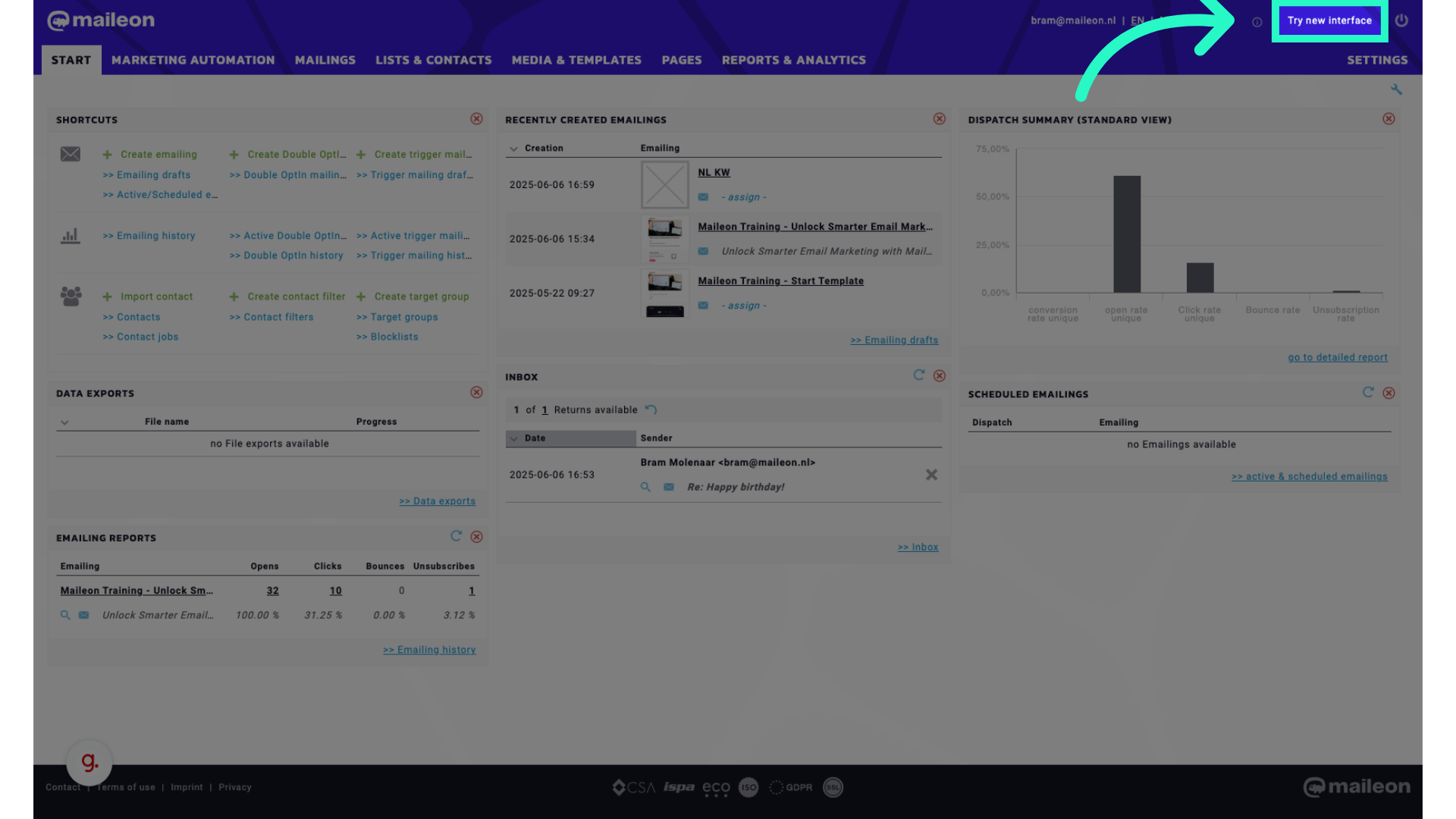This screenshot has width=1456, height=819.
Task: Click the refresh arrow beside Returns available
Action: click(651, 409)
